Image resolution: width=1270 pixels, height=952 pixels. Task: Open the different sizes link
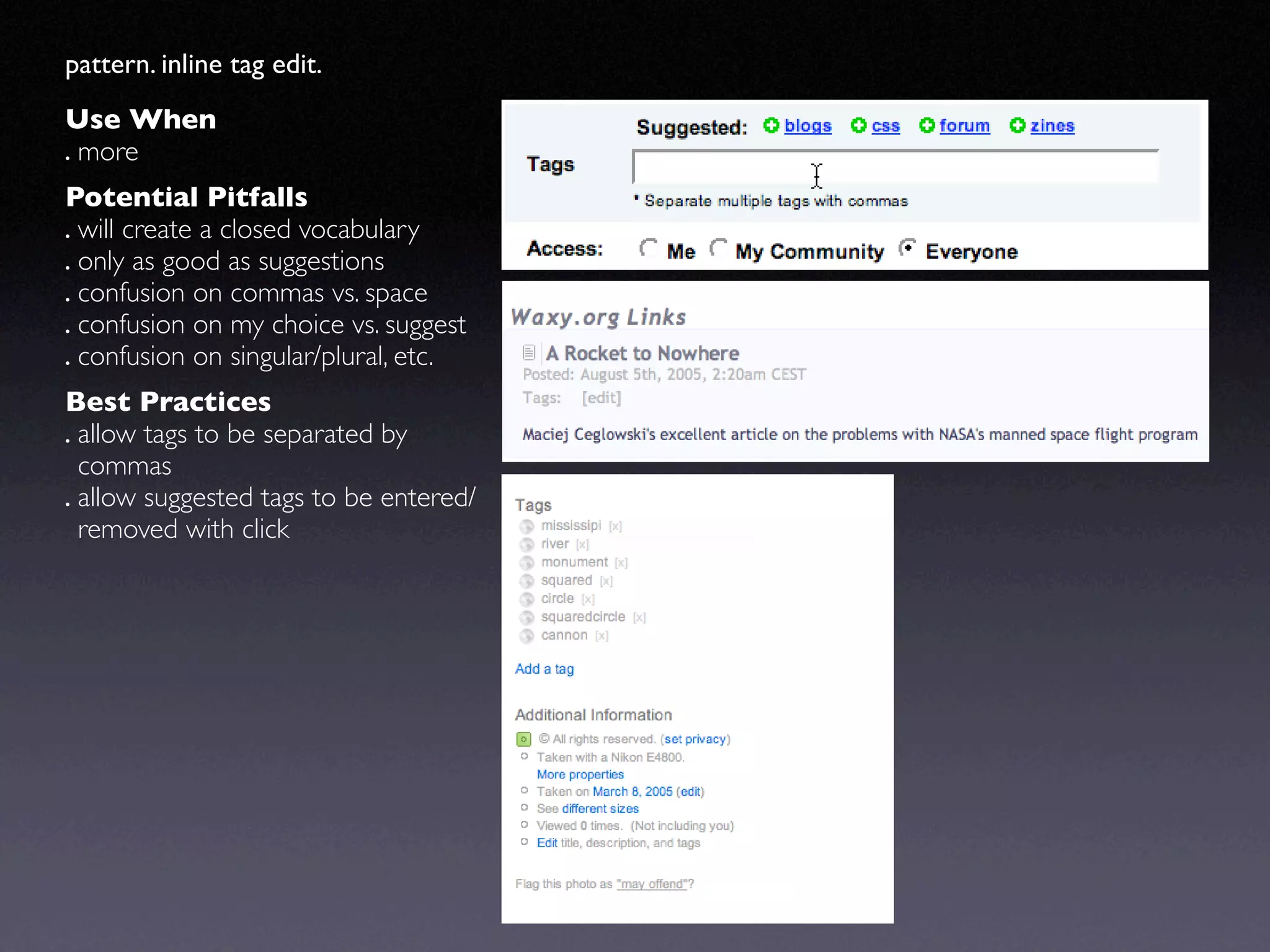[600, 809]
